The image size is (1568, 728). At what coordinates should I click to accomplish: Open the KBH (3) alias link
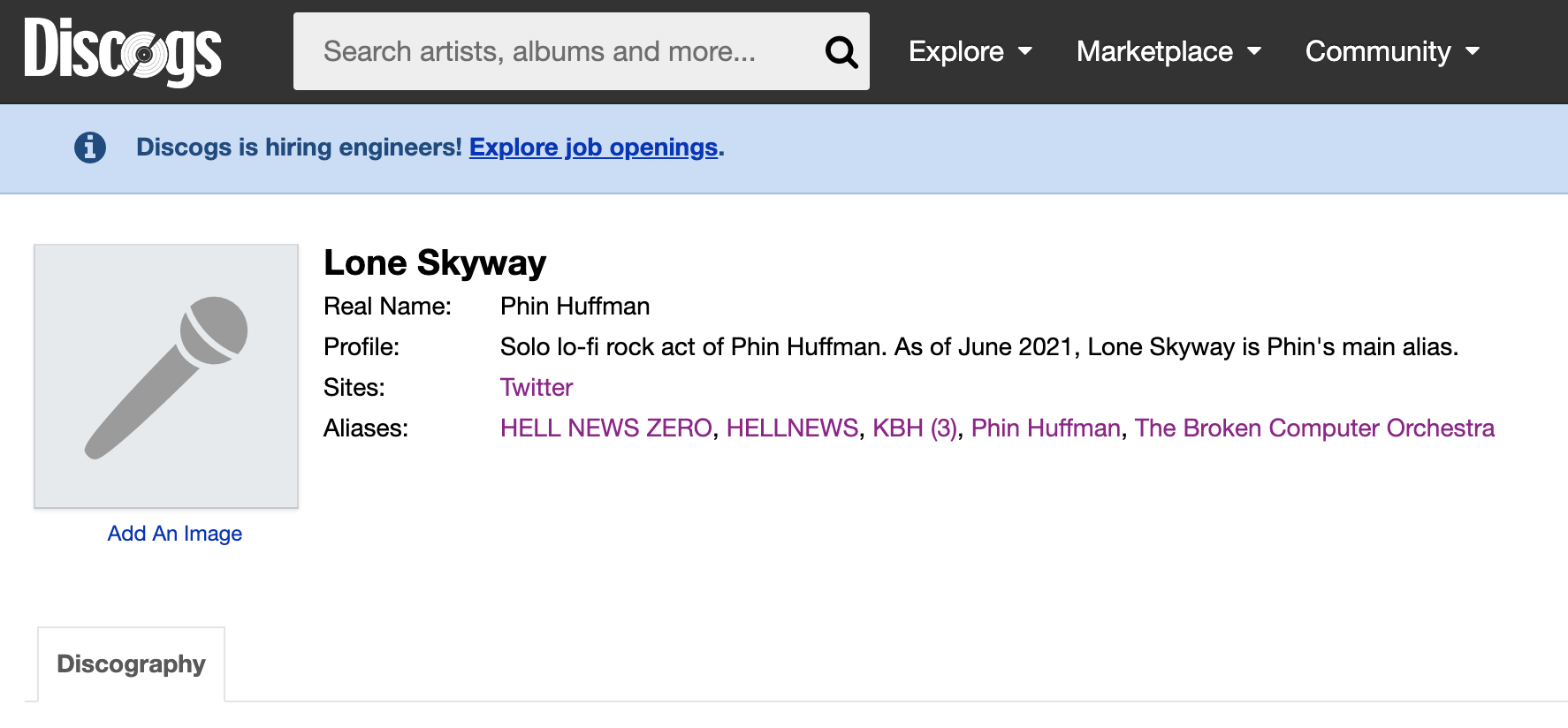(915, 428)
